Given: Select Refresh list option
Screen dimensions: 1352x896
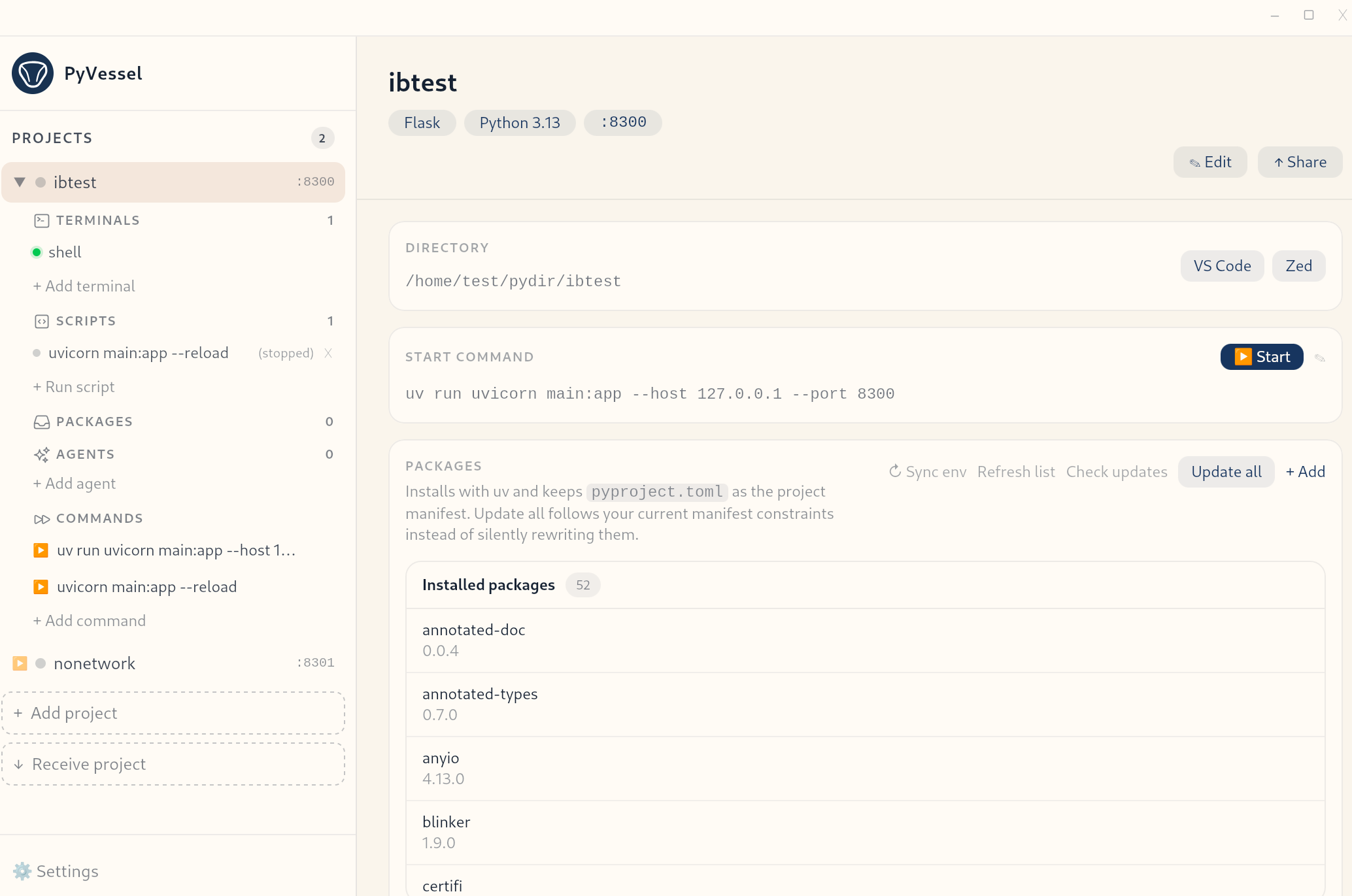Looking at the screenshot, I should (1015, 471).
